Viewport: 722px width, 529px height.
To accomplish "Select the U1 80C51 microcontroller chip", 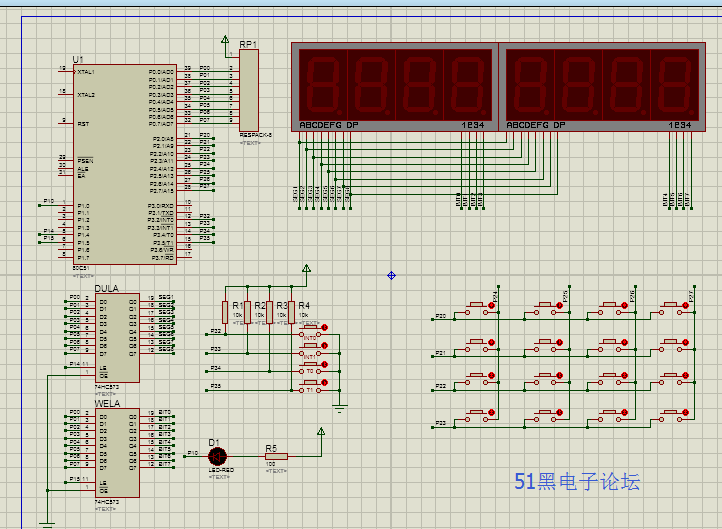I will 125,163.
